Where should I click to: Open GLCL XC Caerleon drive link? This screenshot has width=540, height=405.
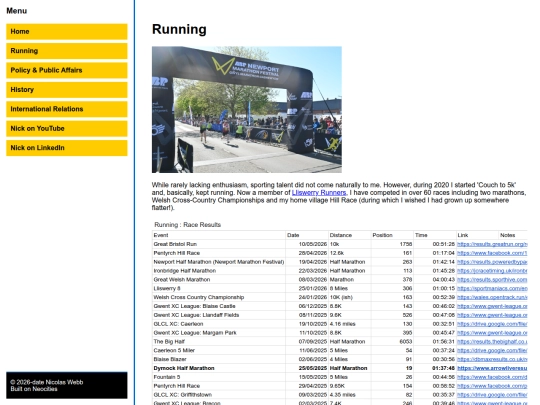pyautogui.click(x=492, y=324)
